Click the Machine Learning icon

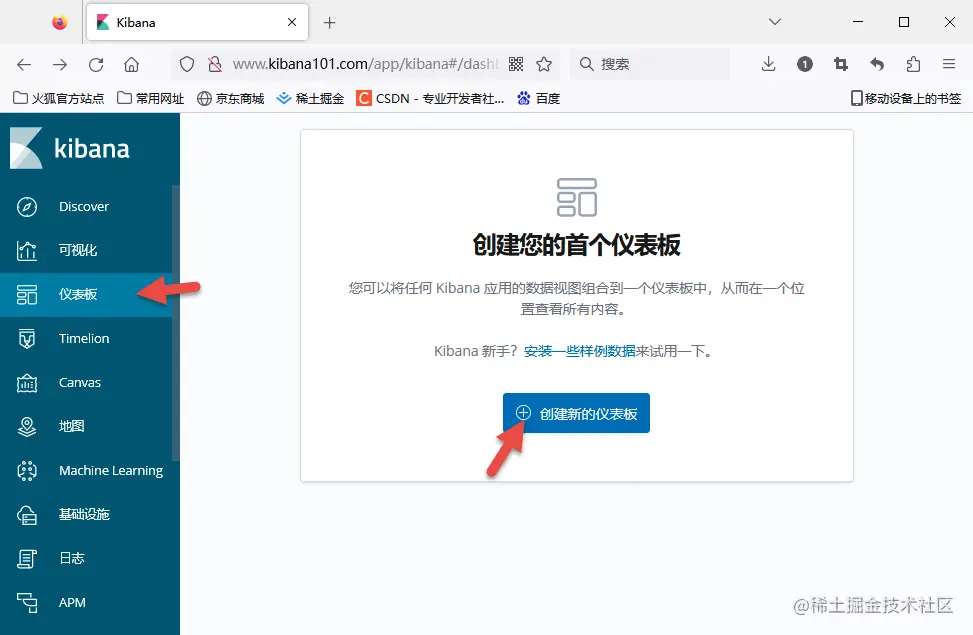click(27, 471)
